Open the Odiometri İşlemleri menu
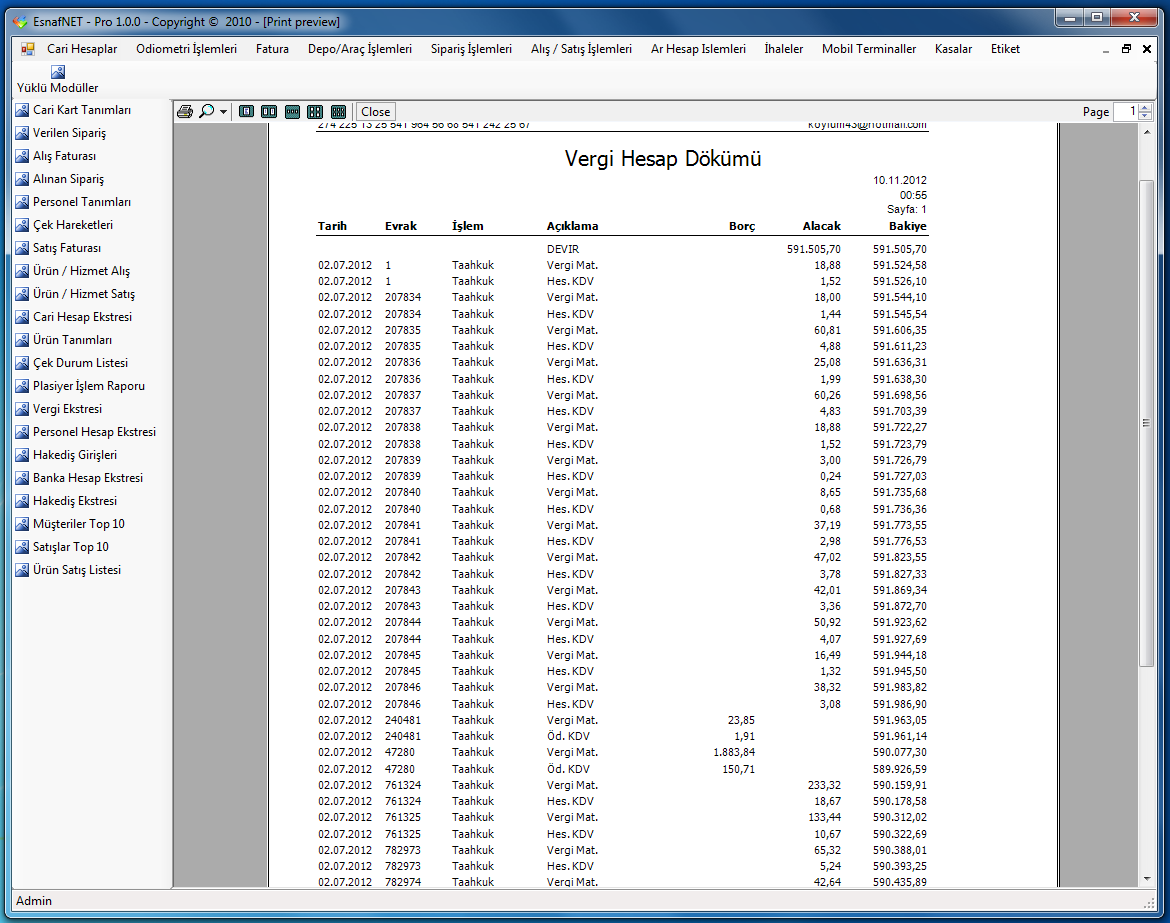 click(187, 49)
